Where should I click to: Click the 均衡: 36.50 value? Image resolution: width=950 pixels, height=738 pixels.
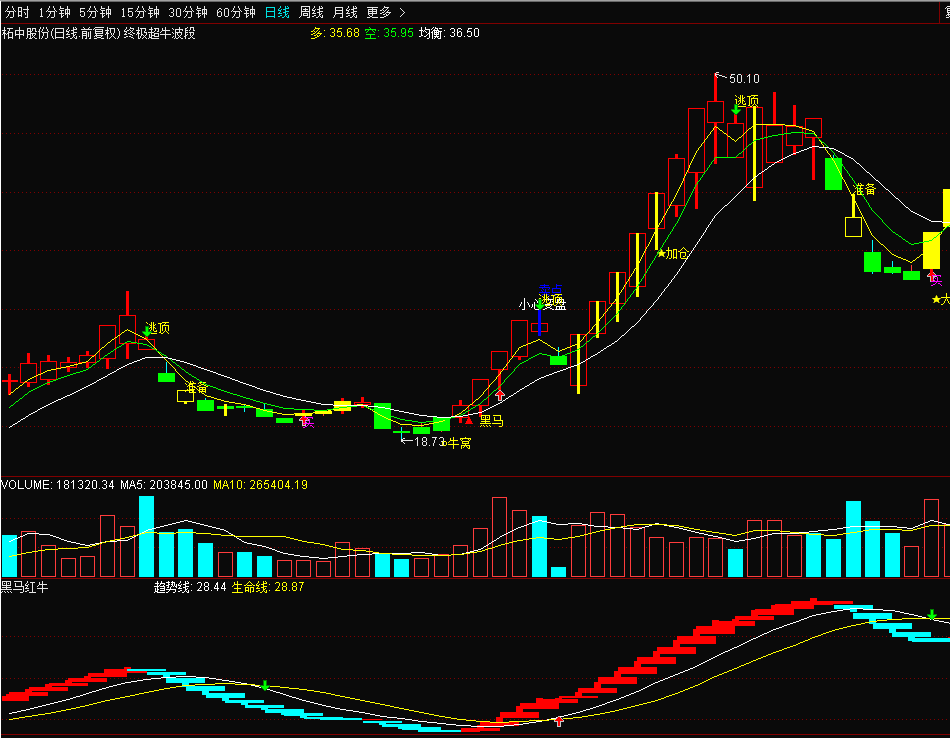(x=450, y=33)
